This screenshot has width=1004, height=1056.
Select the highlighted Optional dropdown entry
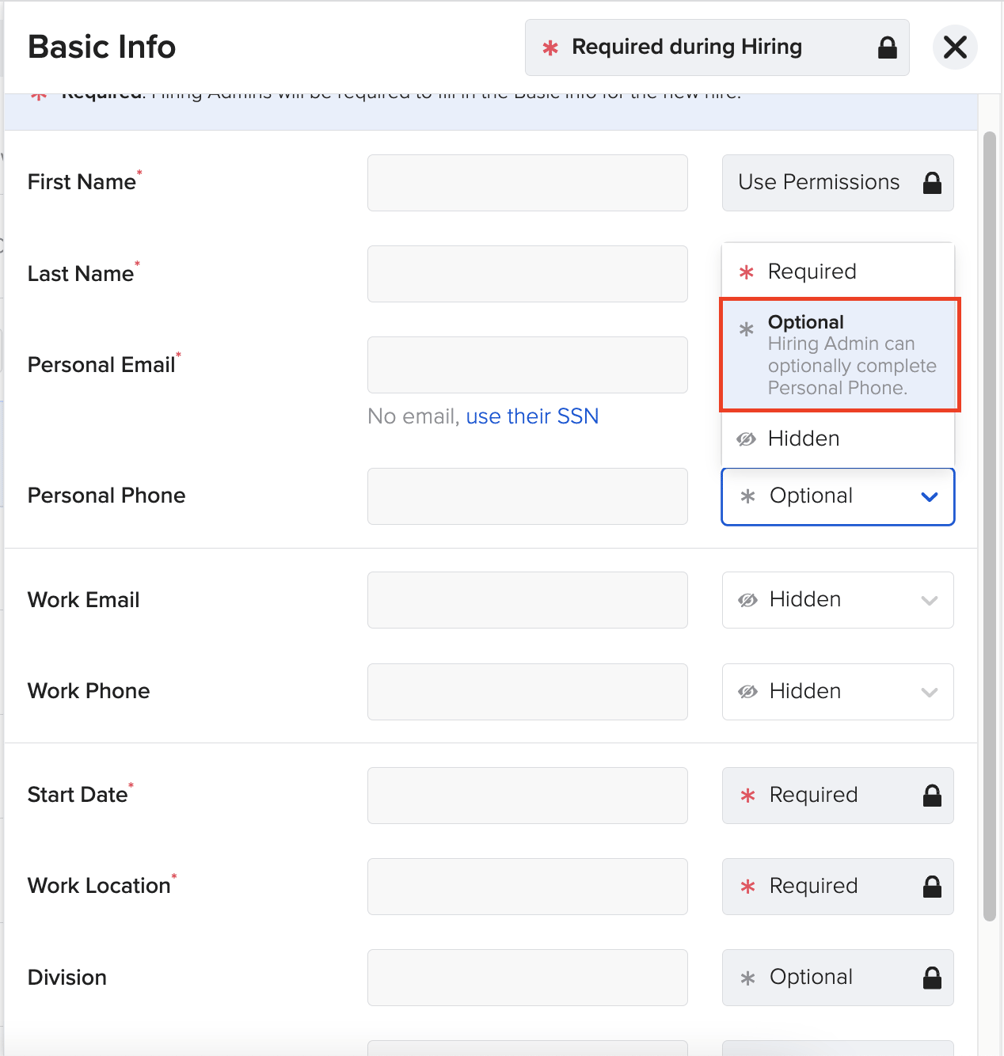pyautogui.click(x=840, y=355)
